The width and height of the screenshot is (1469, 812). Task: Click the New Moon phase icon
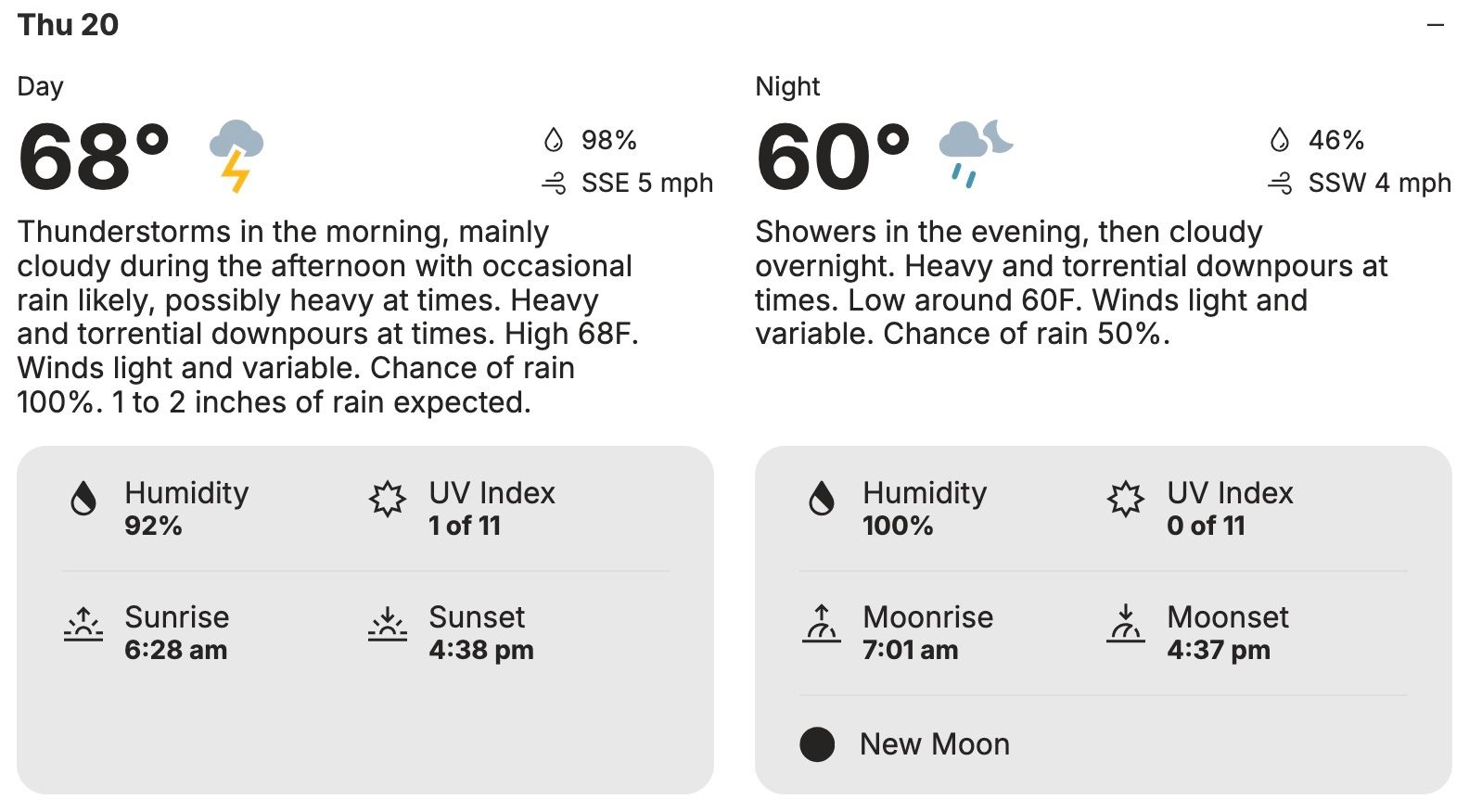pos(817,744)
